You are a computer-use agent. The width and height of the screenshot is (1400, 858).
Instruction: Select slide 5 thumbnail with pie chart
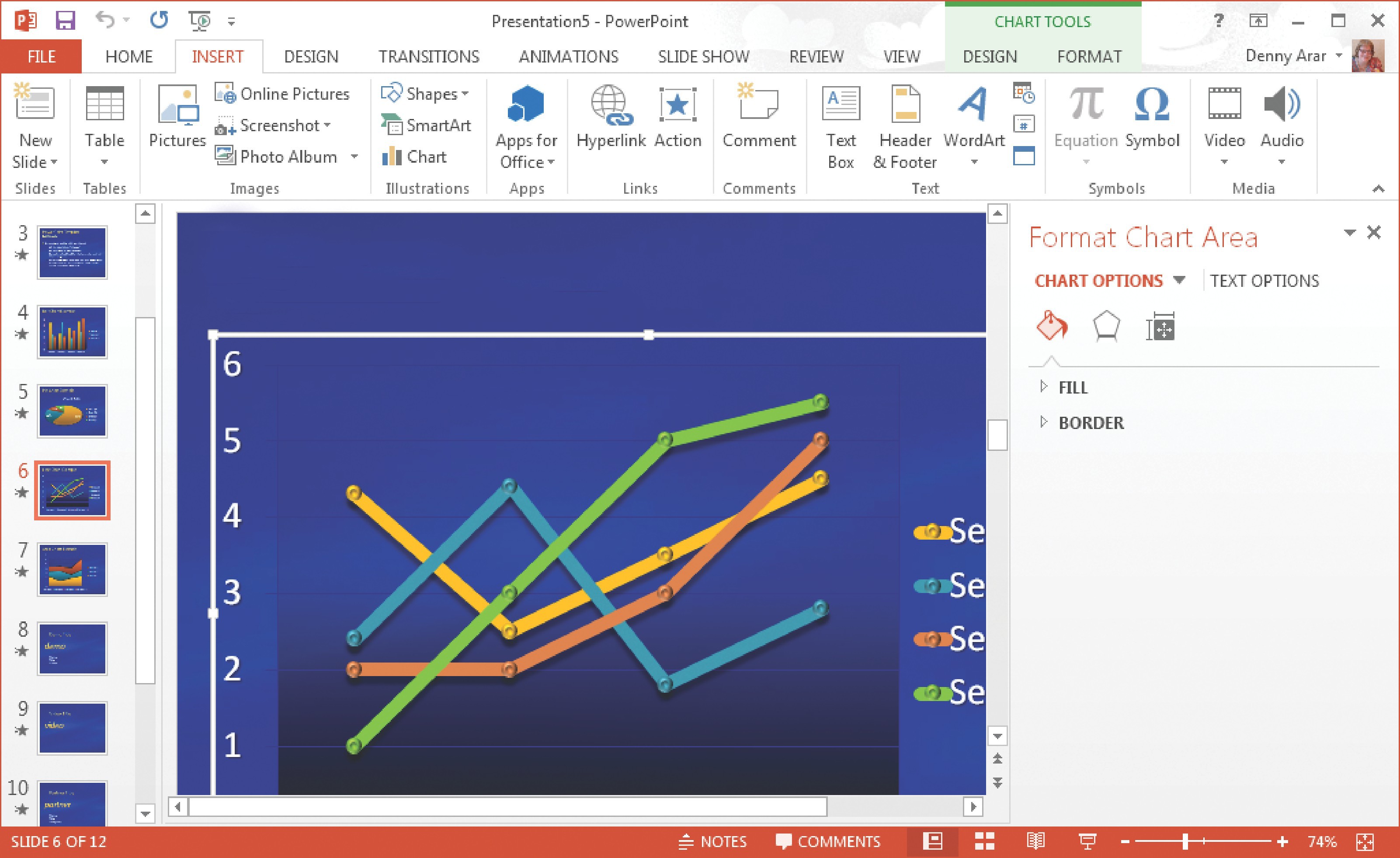72,411
